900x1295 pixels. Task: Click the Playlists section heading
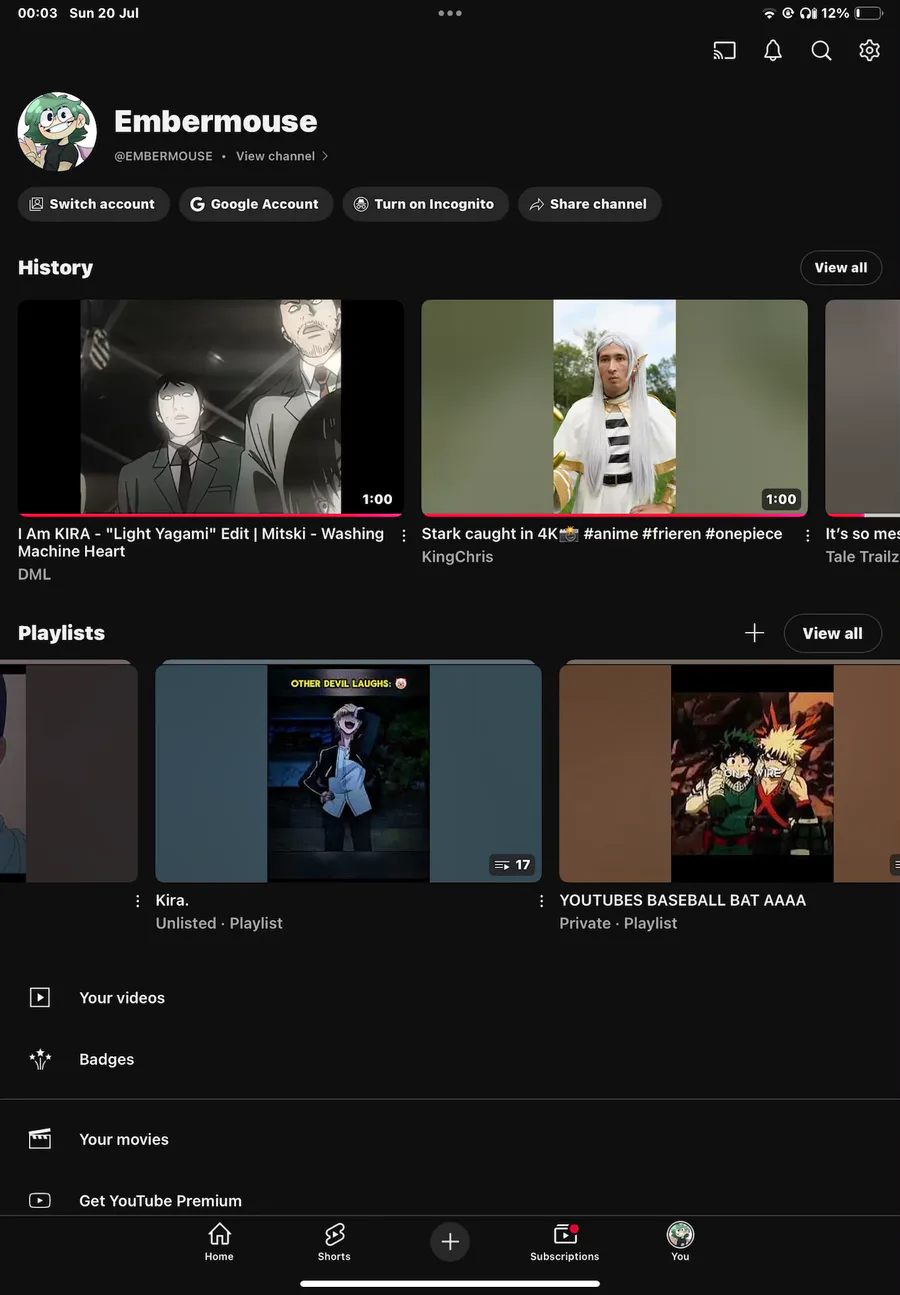61,633
